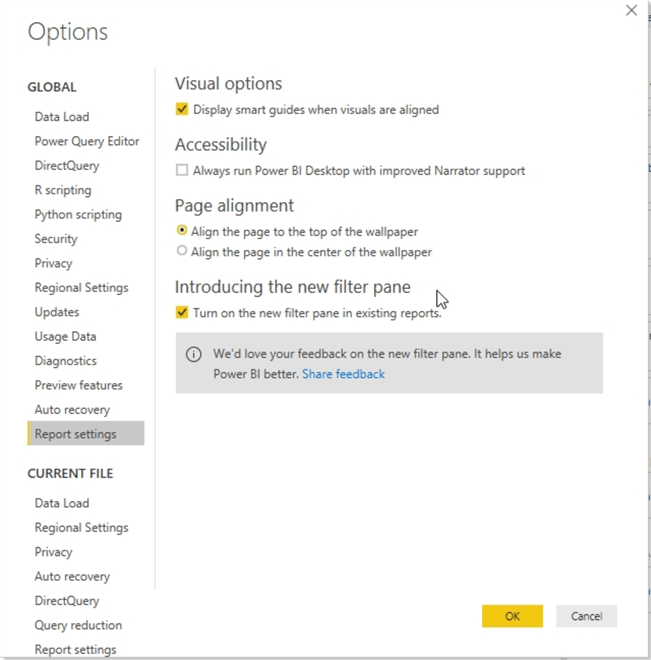Enable Always run with improved Narrator support
651x660 pixels.
coord(182,170)
